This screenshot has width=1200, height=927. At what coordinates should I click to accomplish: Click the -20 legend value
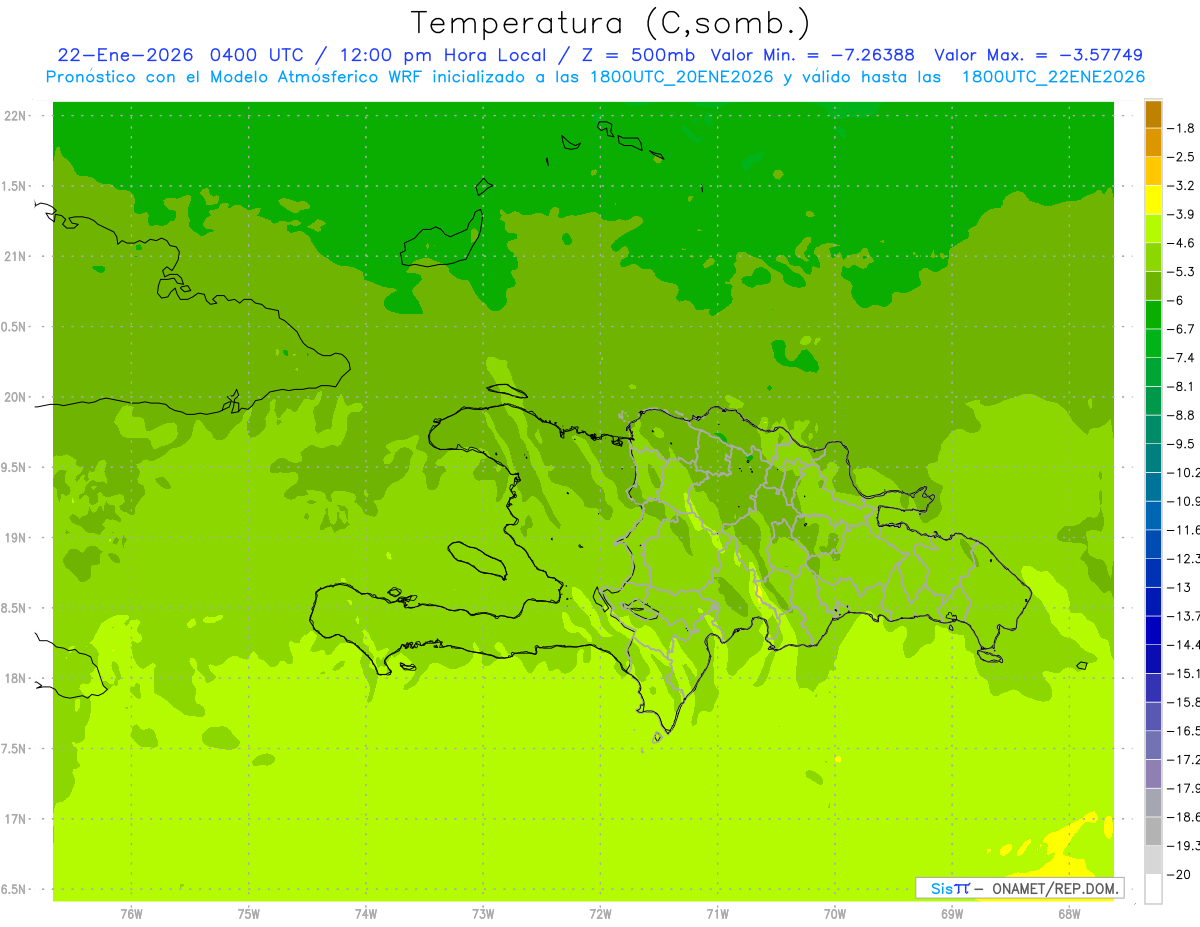click(1178, 874)
